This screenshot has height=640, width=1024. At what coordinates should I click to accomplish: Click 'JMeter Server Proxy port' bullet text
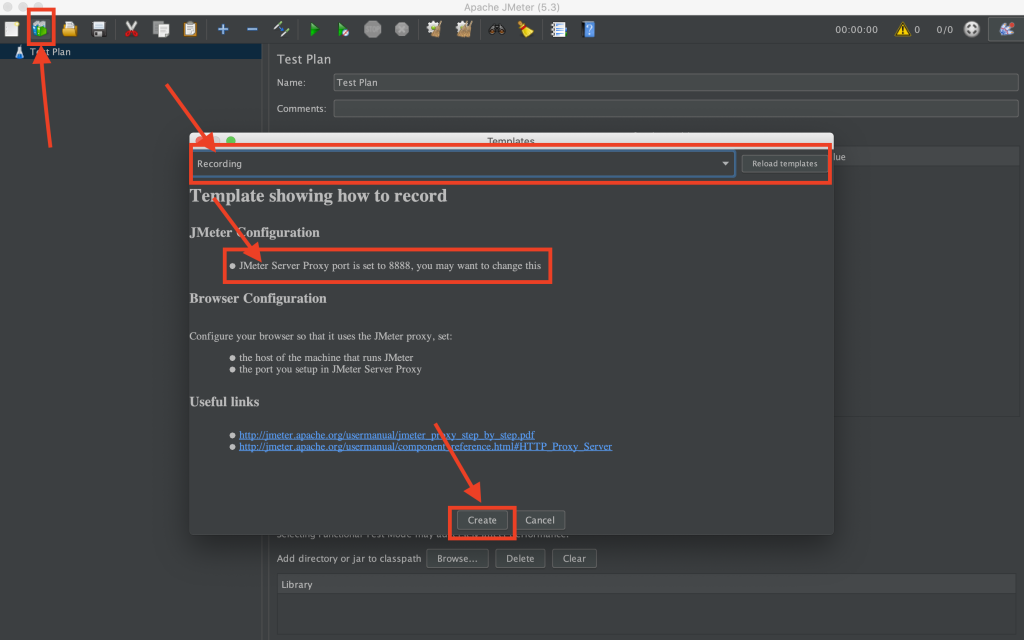click(x=390, y=266)
